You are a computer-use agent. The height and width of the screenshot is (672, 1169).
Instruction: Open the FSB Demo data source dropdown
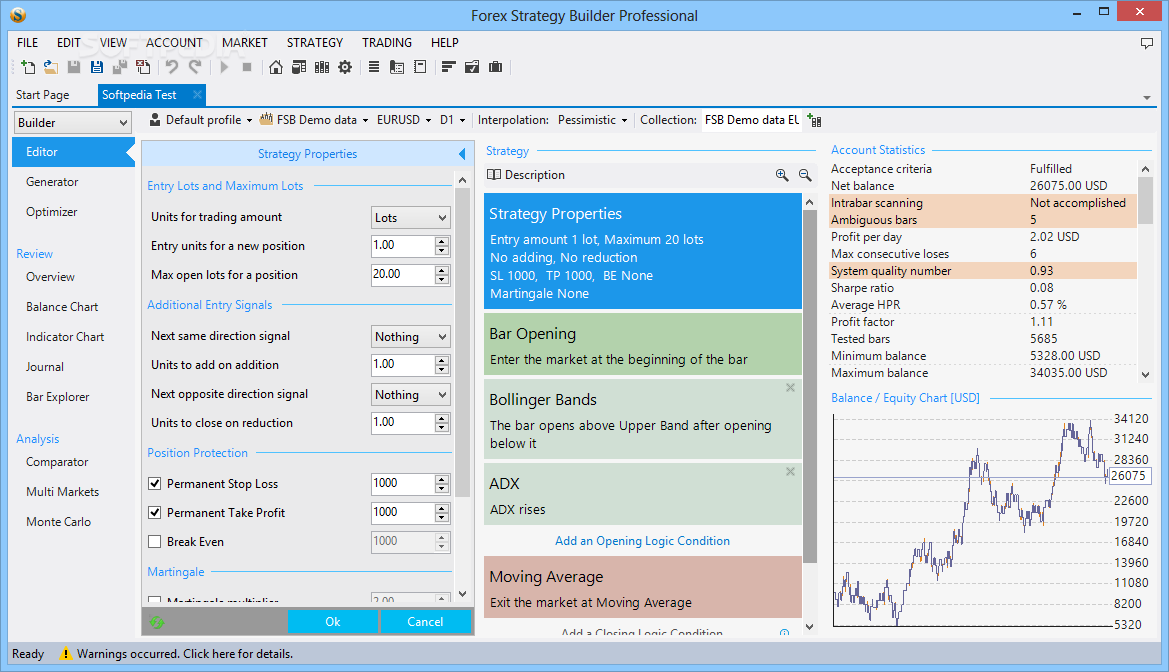tap(314, 120)
